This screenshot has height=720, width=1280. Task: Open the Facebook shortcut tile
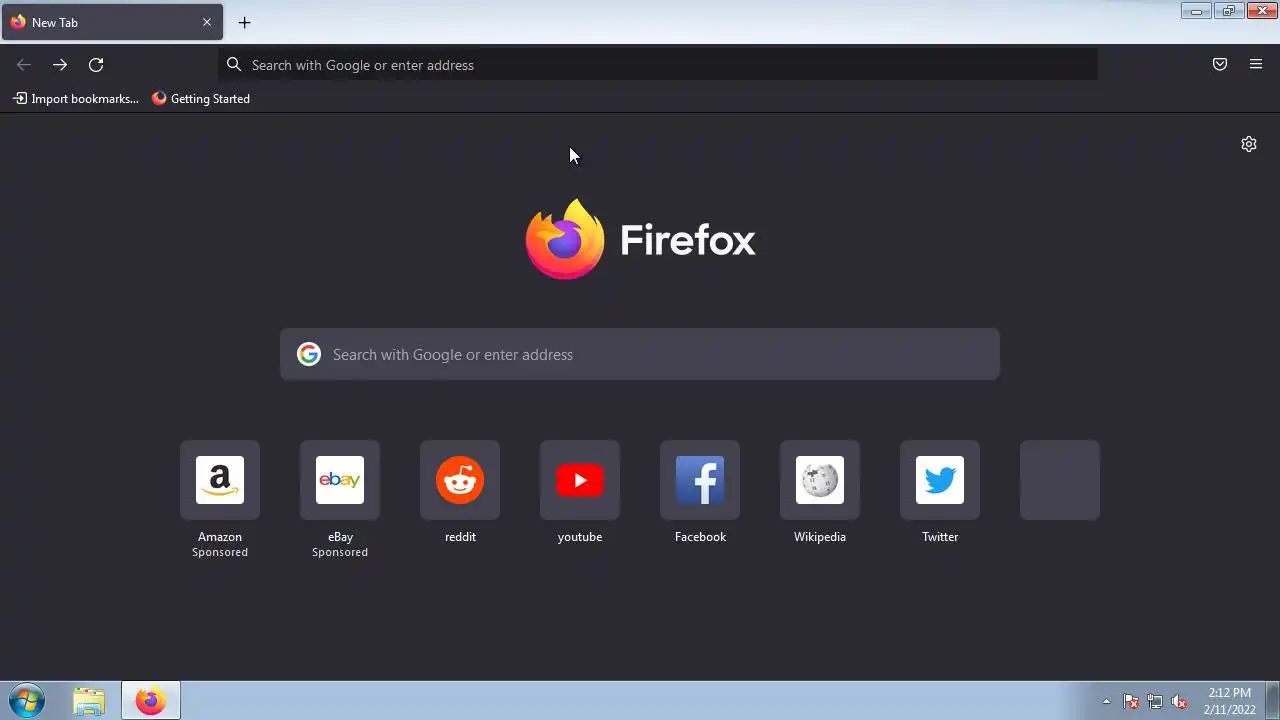(700, 480)
